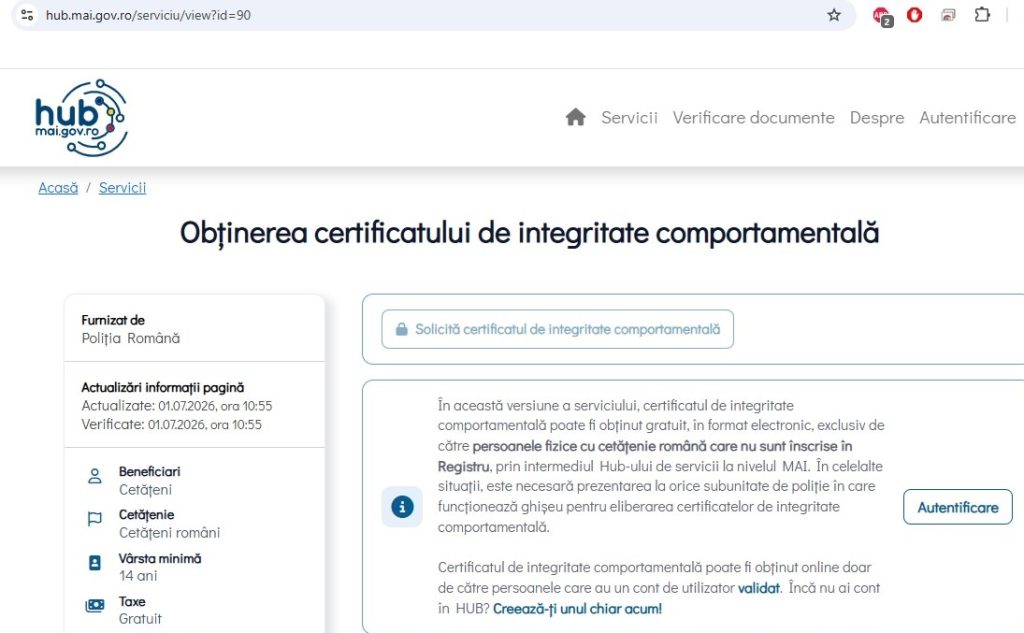The height and width of the screenshot is (633, 1024).
Task: Click the 'Poliția Română' provider text
Action: tap(131, 338)
